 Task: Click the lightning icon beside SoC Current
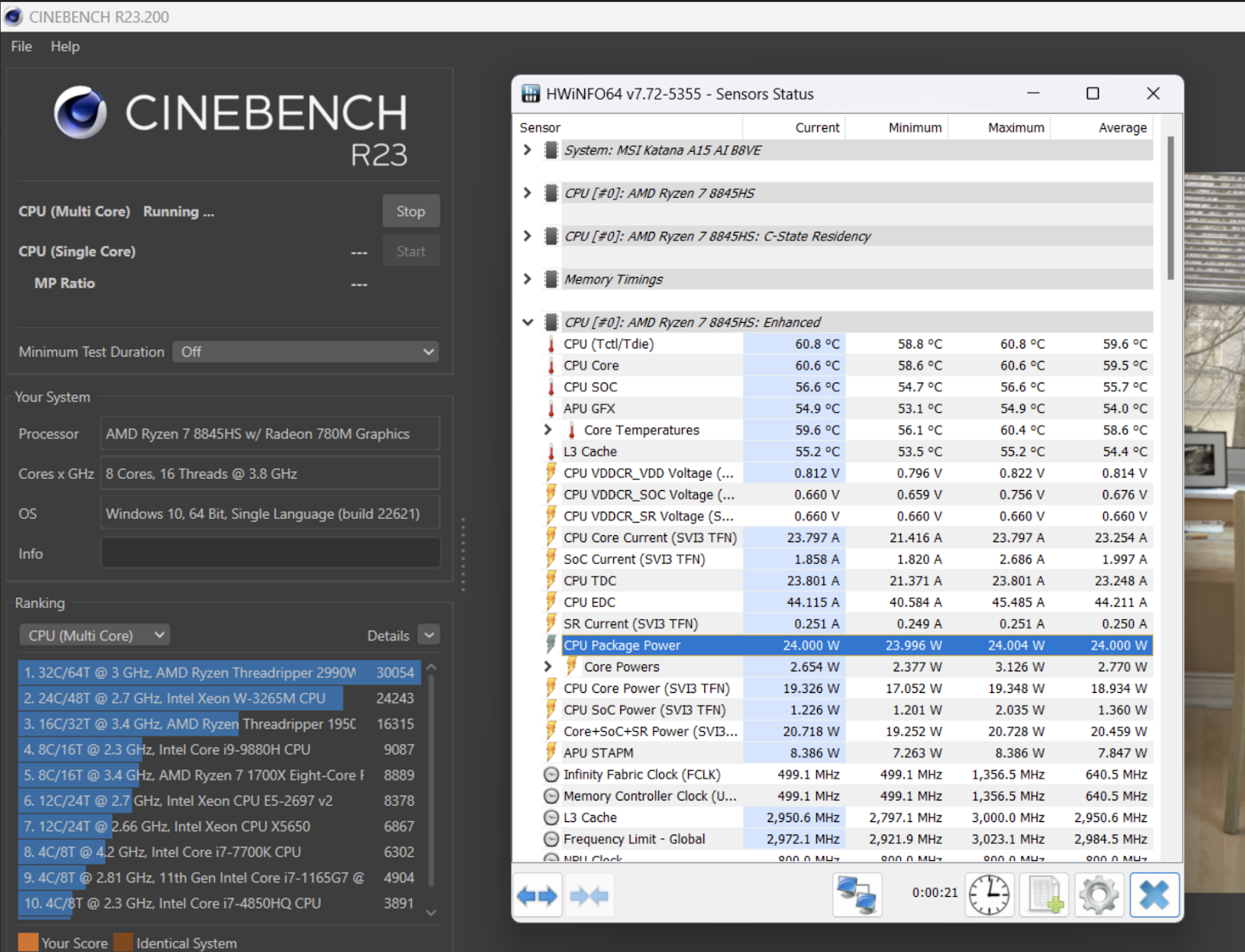point(551,559)
